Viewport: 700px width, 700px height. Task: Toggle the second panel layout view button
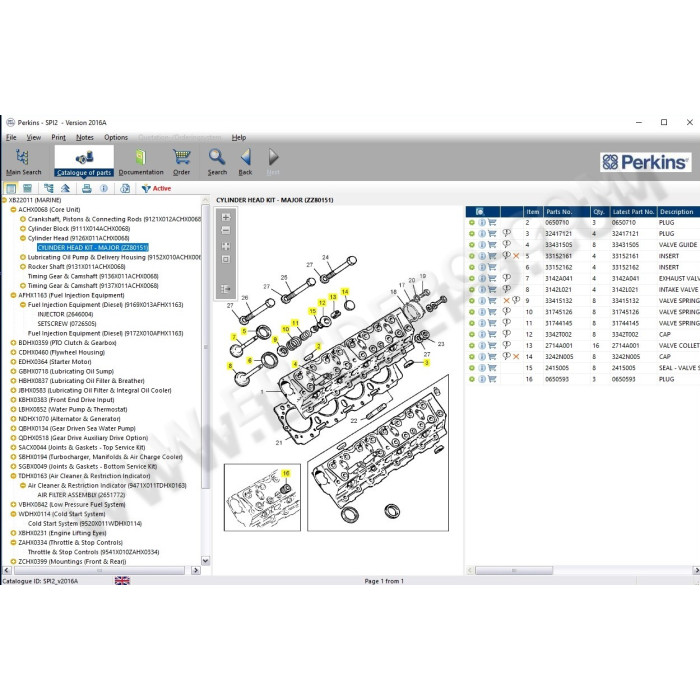(x=27, y=188)
